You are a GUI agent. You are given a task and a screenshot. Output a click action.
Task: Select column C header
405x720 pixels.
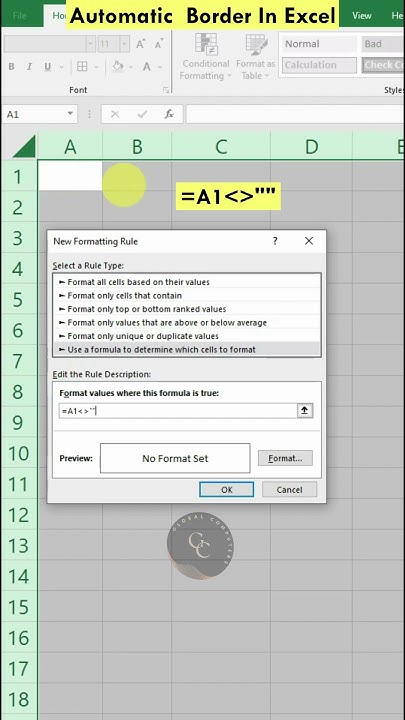click(x=221, y=146)
